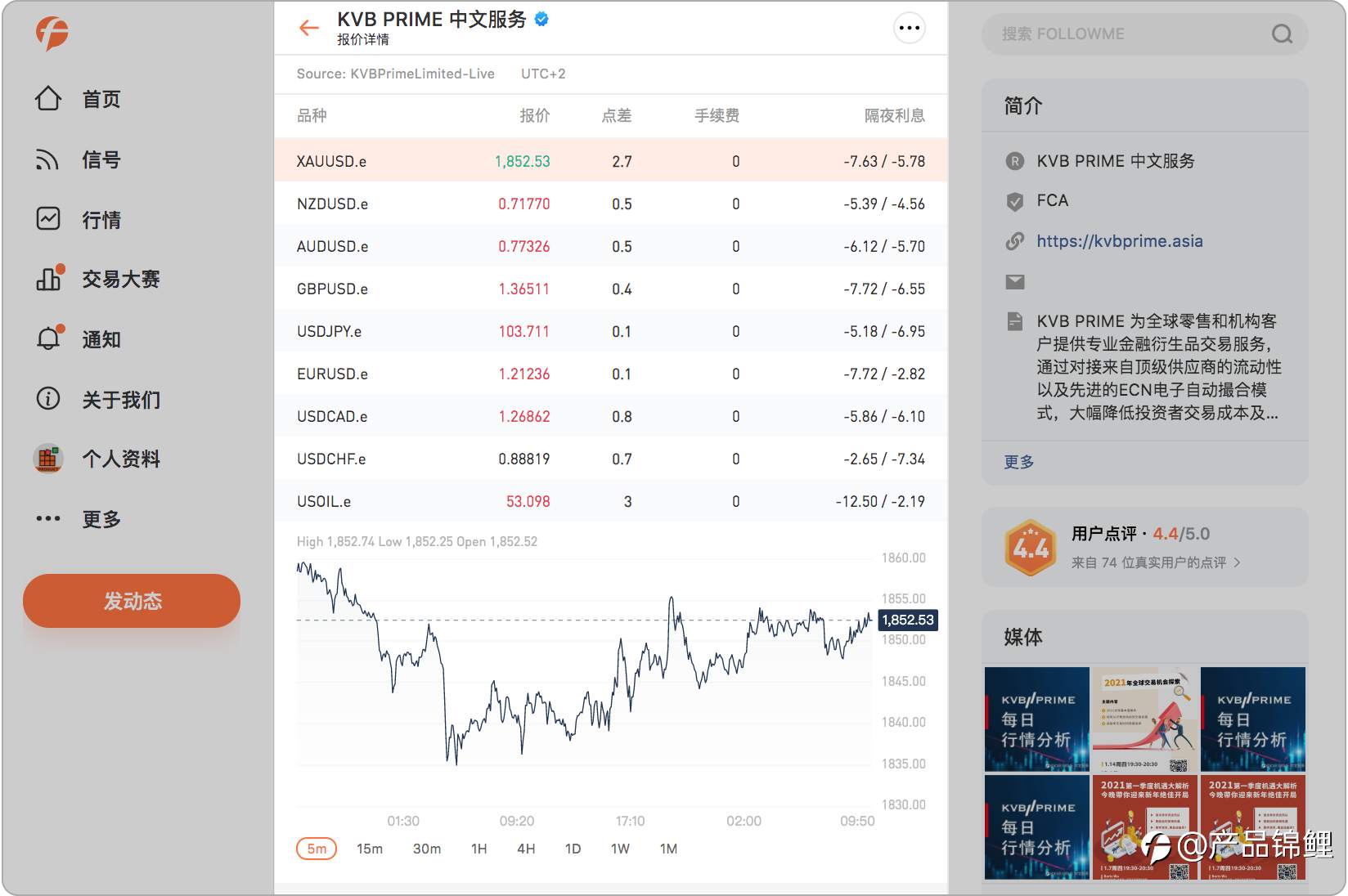Open the 信号 signal feed icon

click(48, 159)
